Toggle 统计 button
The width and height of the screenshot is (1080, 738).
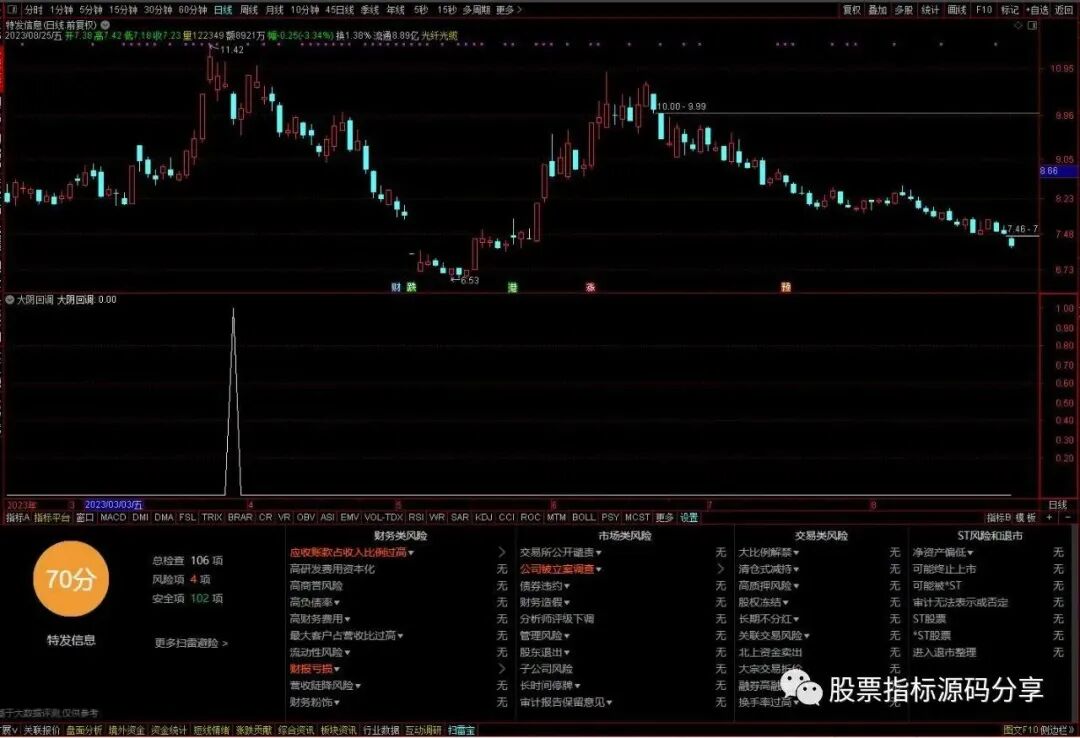click(x=930, y=10)
